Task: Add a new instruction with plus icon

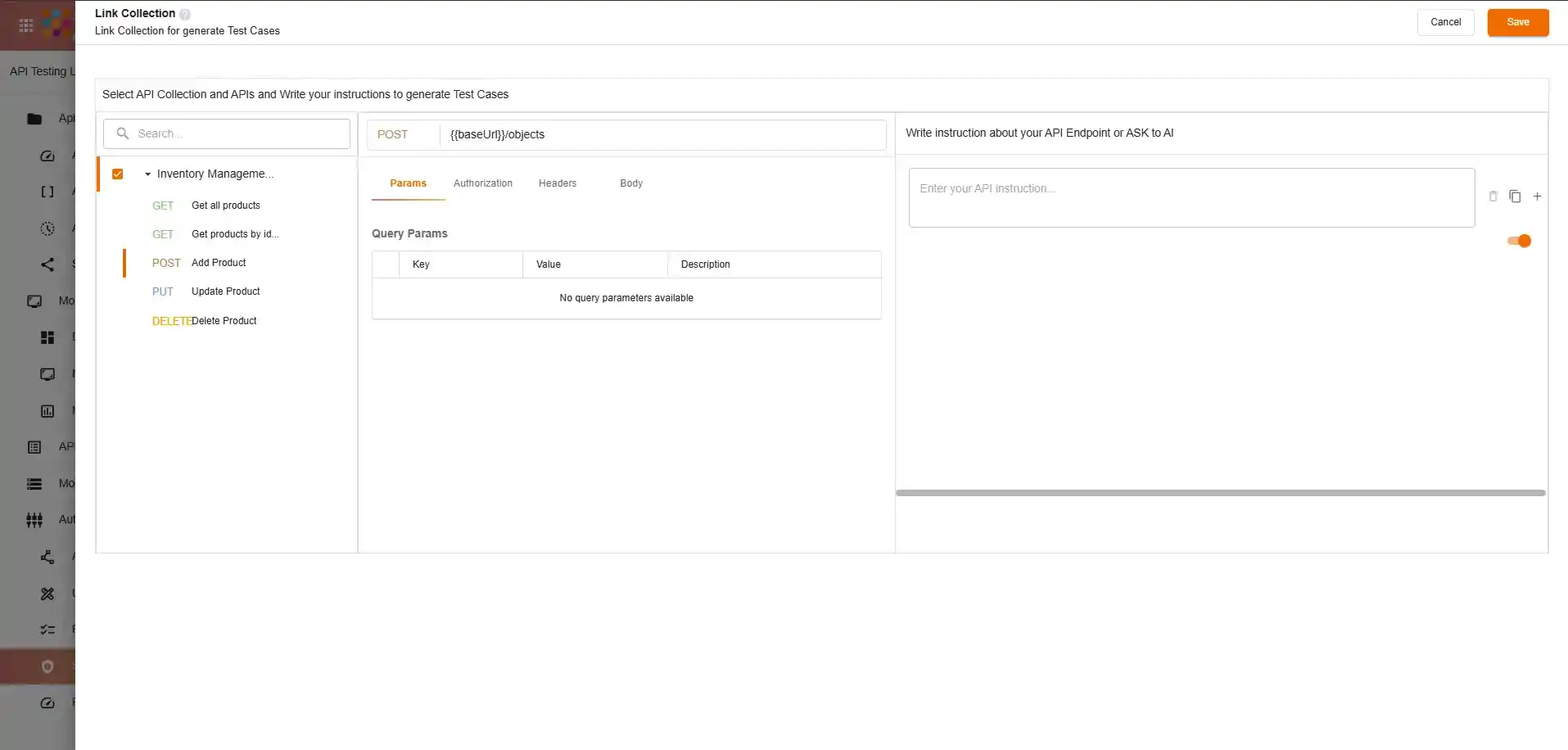Action: 1537,197
